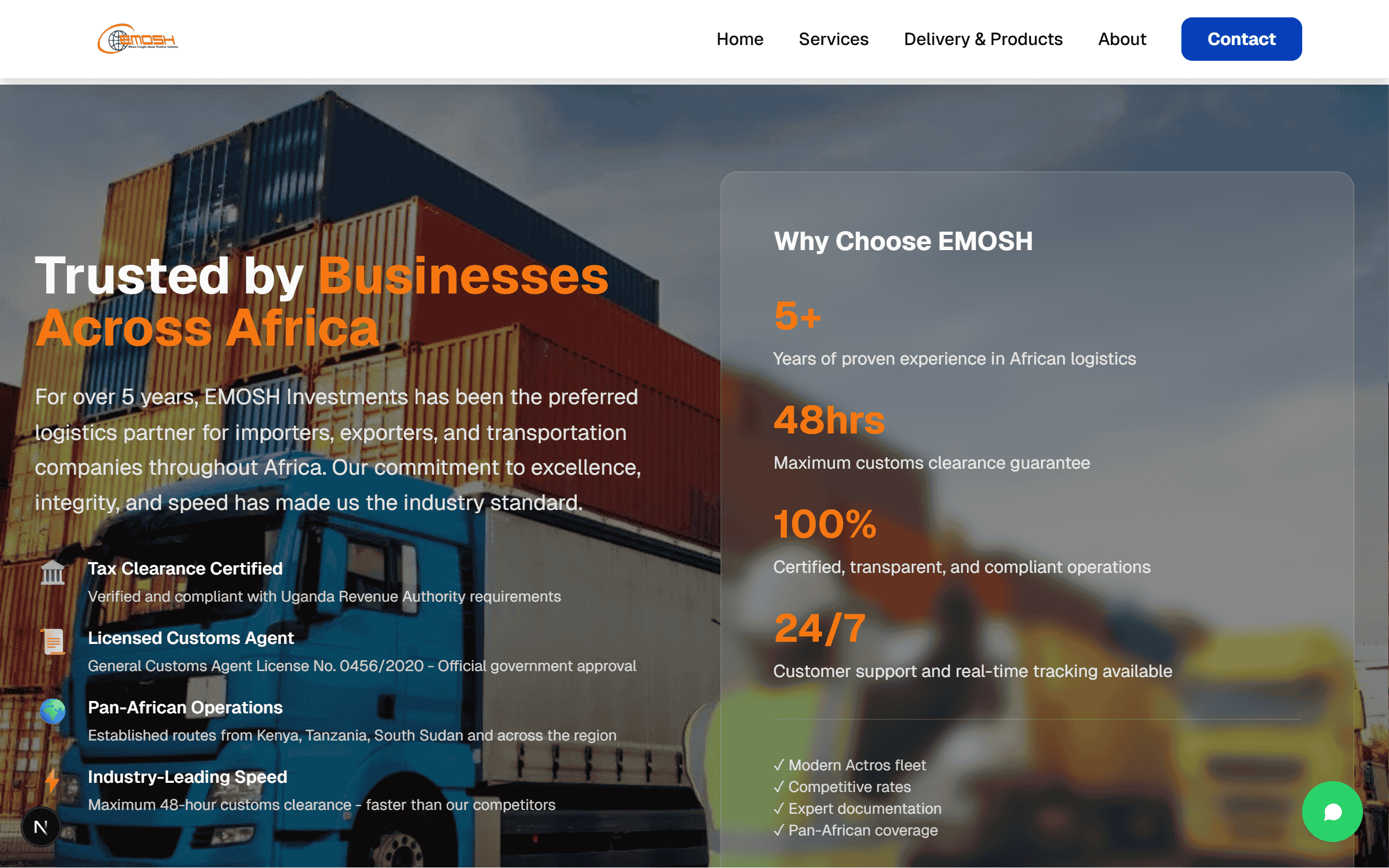The height and width of the screenshot is (868, 1389).
Task: Click 'Maximum customs clearance guarantee' text
Action: pyautogui.click(x=932, y=463)
